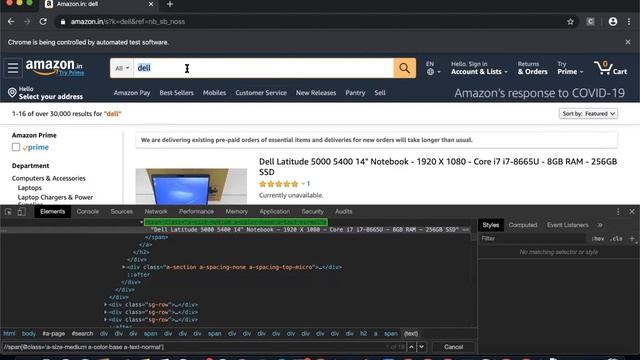
Task: Expand a-section a-spacing-none div node
Action: tap(124, 267)
